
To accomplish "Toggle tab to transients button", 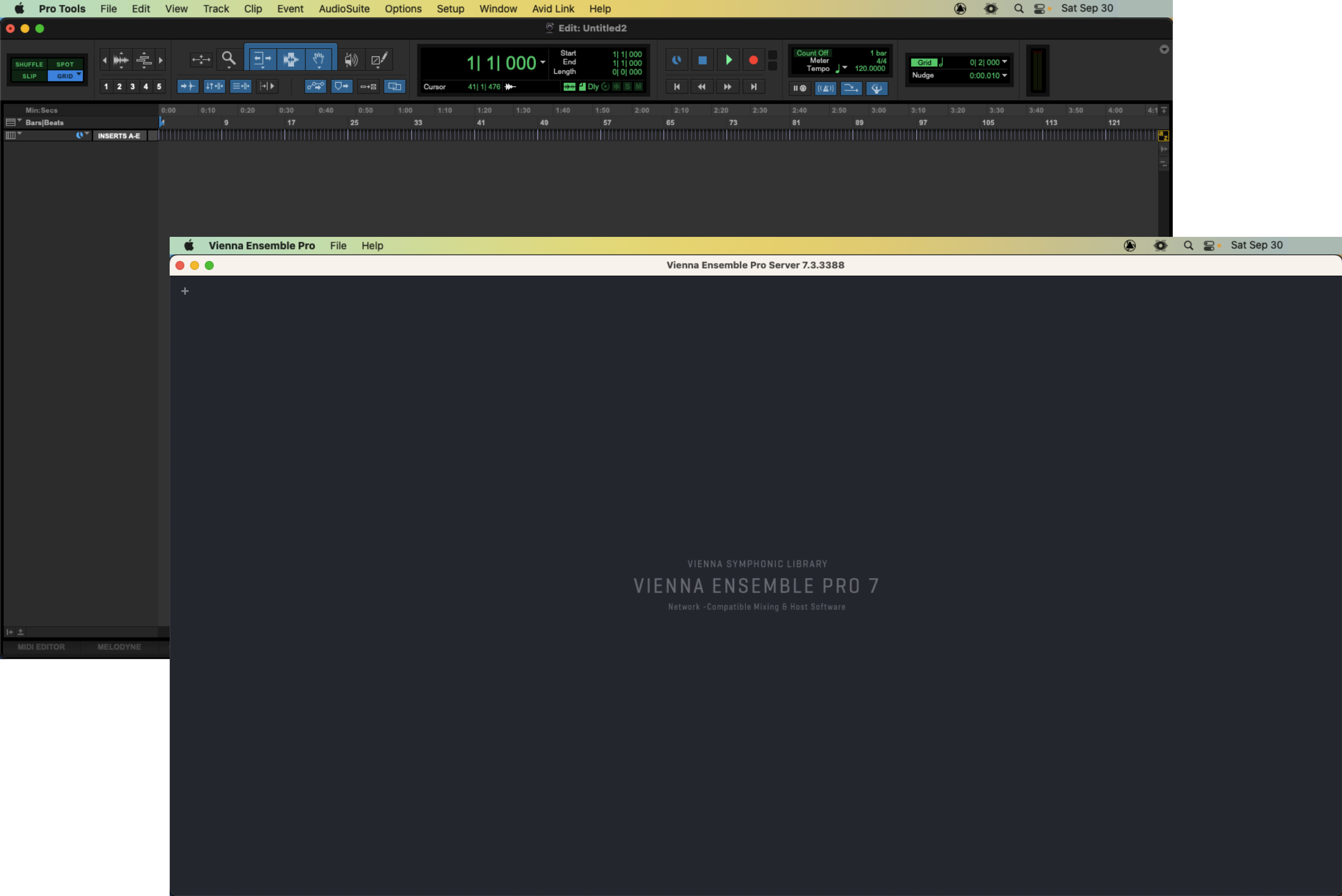I will (x=188, y=86).
